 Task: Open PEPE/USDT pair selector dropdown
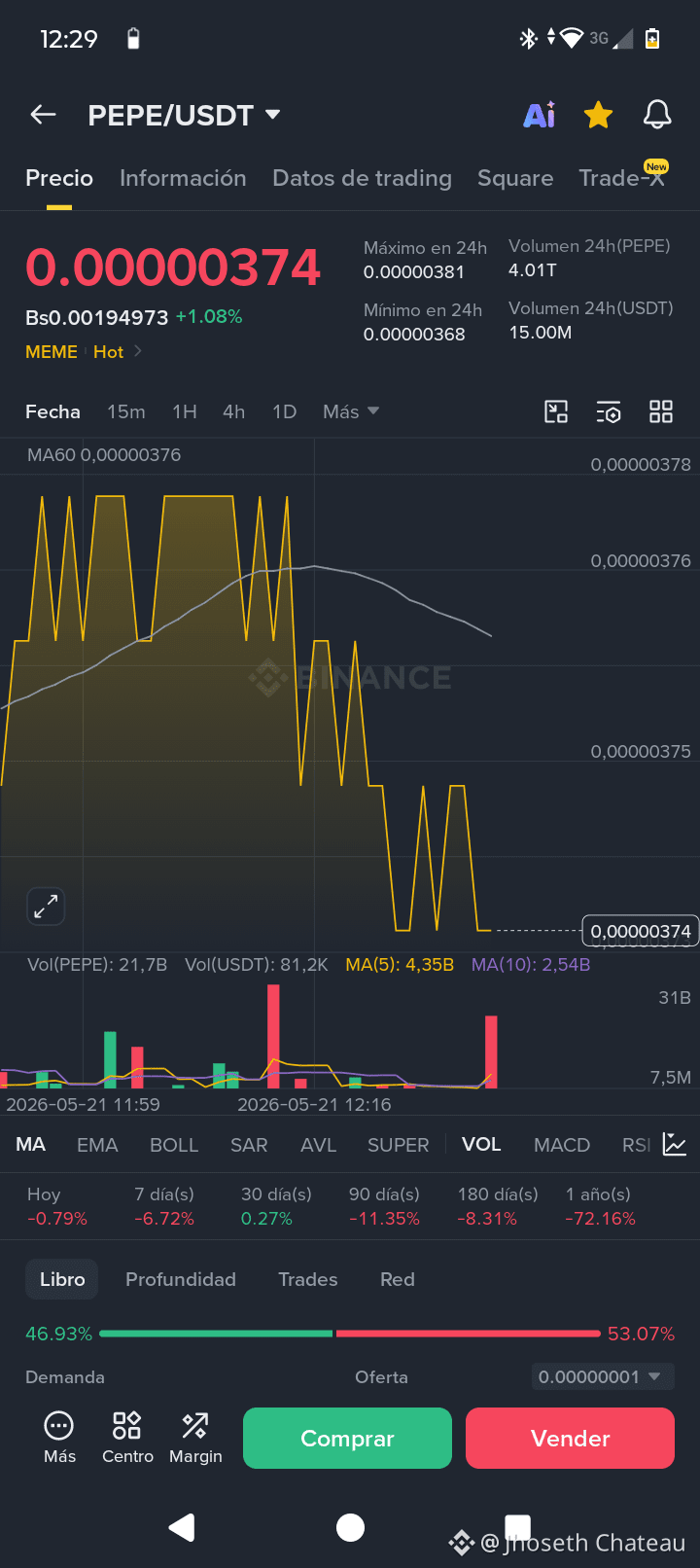[x=184, y=115]
